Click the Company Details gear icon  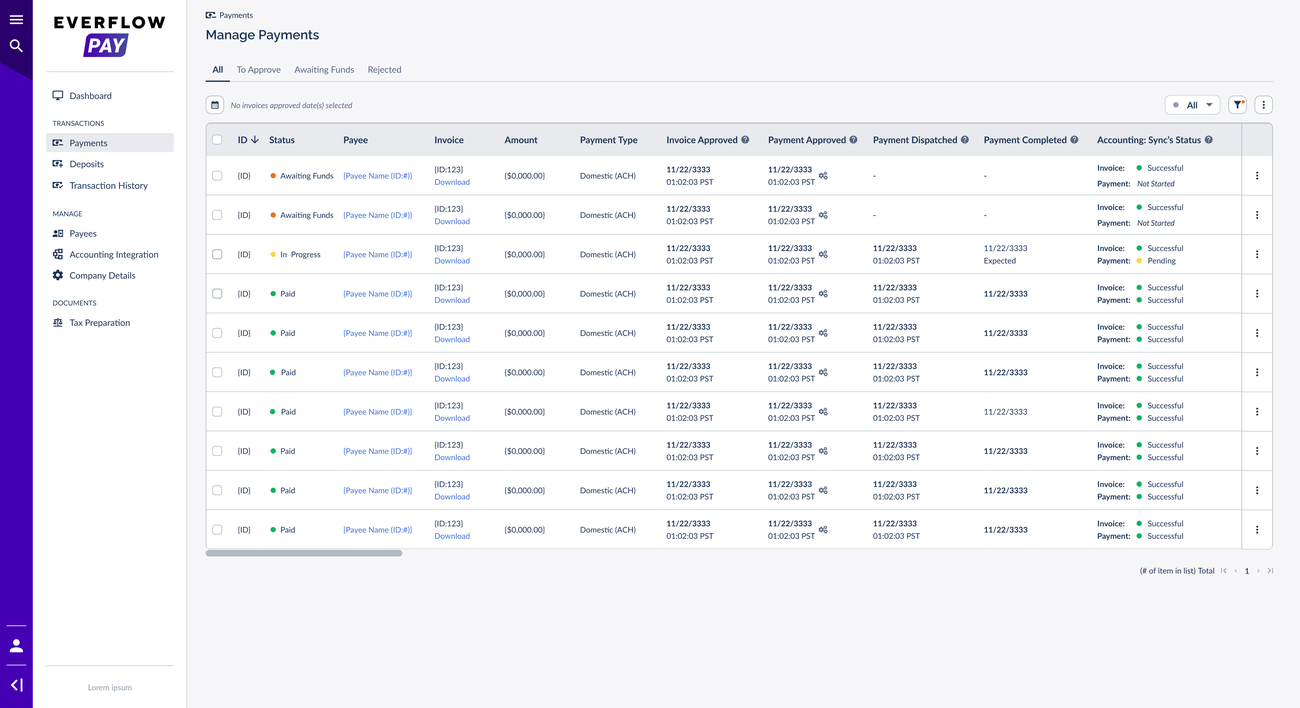(58, 275)
